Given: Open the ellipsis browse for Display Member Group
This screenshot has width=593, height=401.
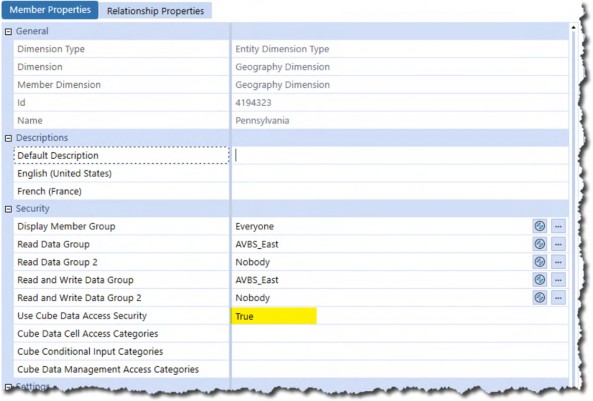Looking at the screenshot, I should [x=558, y=226].
